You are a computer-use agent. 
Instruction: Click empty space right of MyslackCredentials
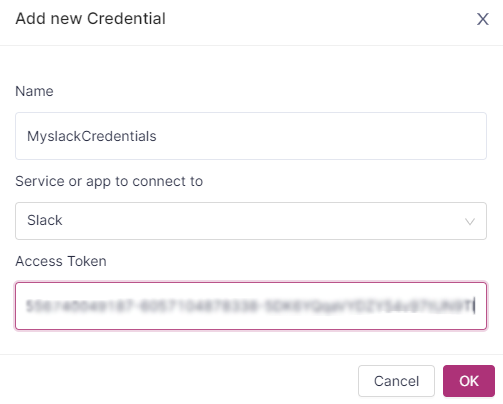click(320, 136)
